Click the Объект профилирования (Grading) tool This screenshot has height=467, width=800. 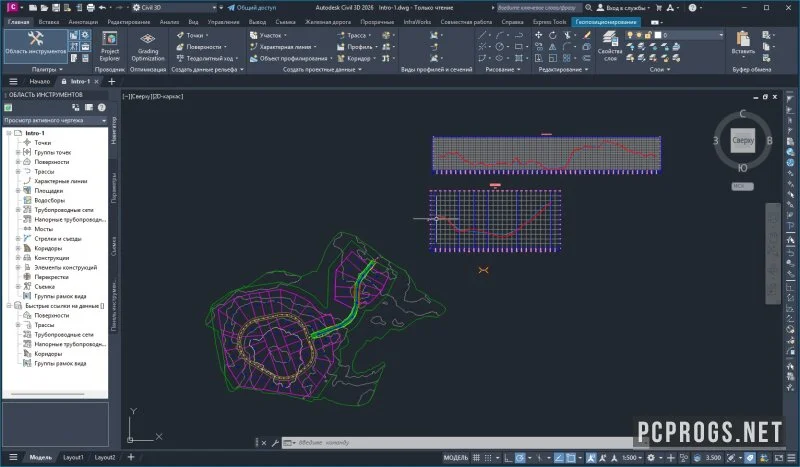pos(290,58)
